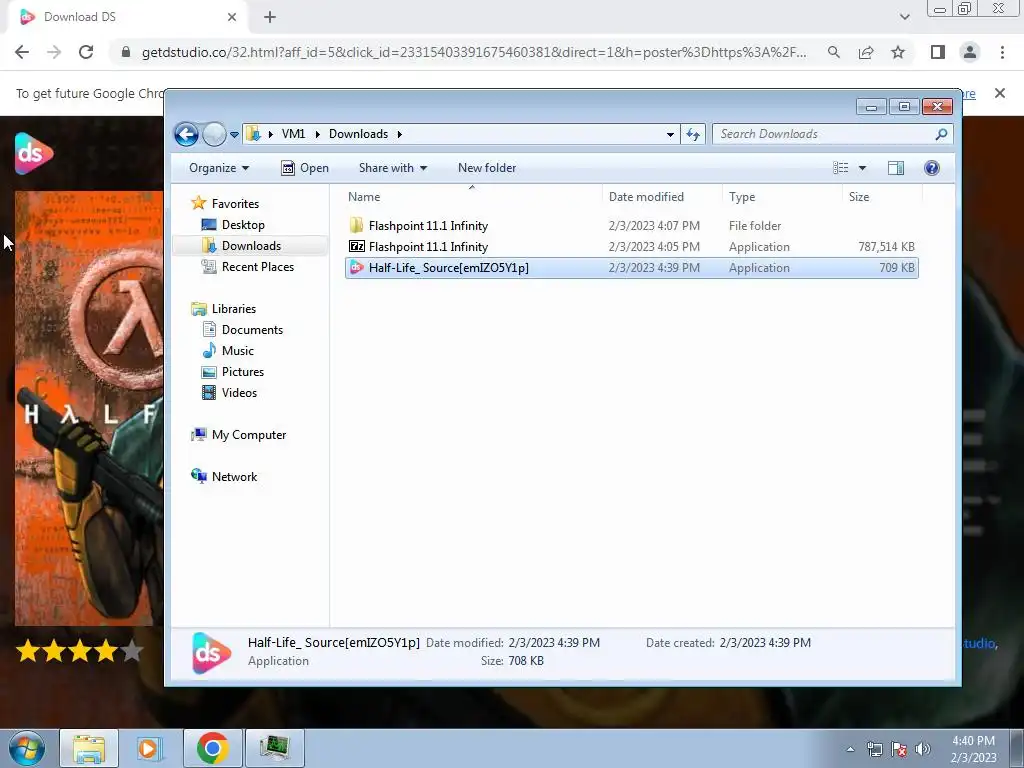Viewport: 1024px width, 768px height.
Task: Open Google Chrome from the taskbar
Action: pyautogui.click(x=212, y=748)
